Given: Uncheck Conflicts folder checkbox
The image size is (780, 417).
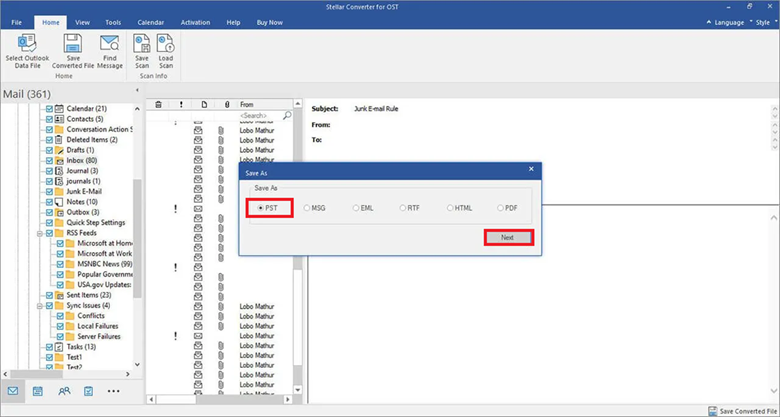Looking at the screenshot, I should 60,315.
